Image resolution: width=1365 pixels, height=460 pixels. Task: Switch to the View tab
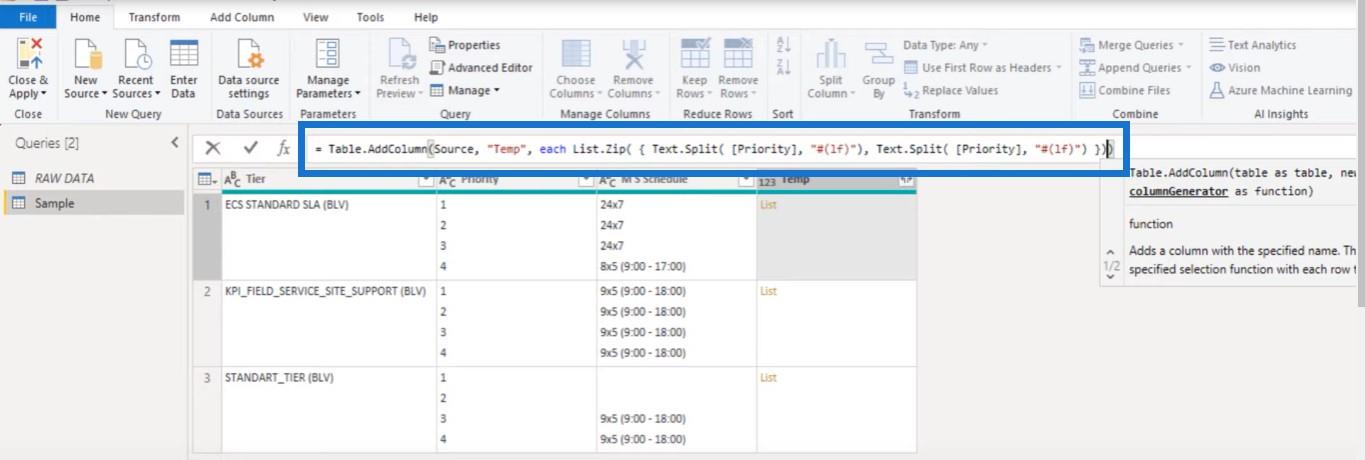[x=315, y=17]
